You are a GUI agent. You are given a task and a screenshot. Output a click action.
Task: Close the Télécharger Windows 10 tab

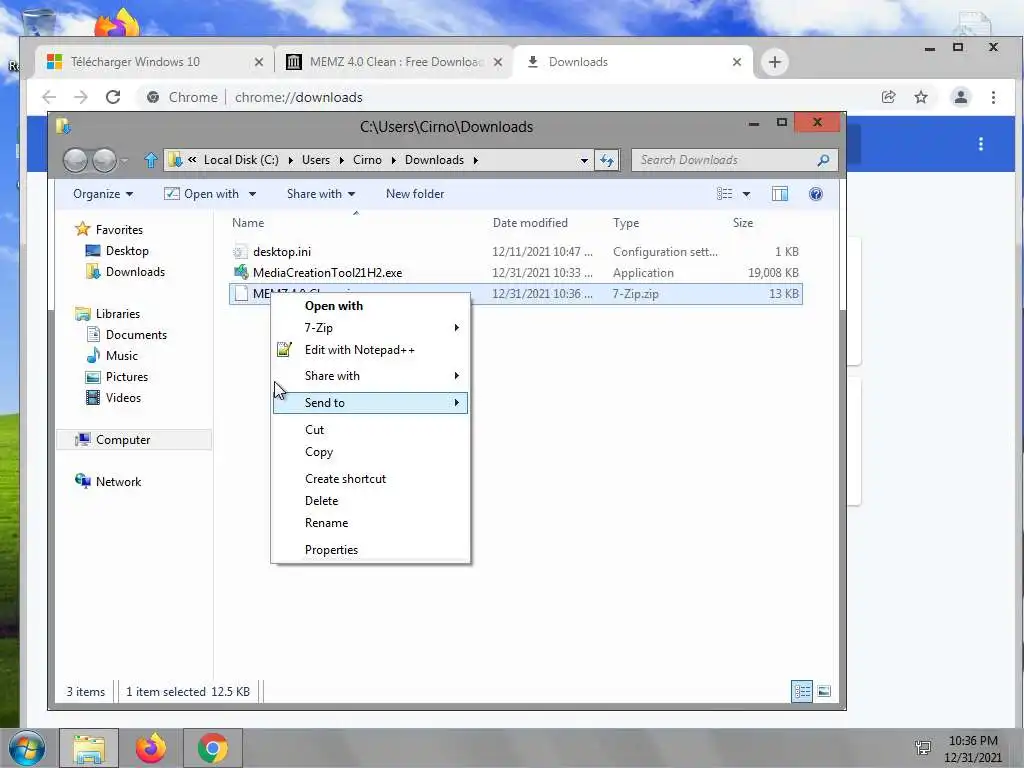click(259, 62)
